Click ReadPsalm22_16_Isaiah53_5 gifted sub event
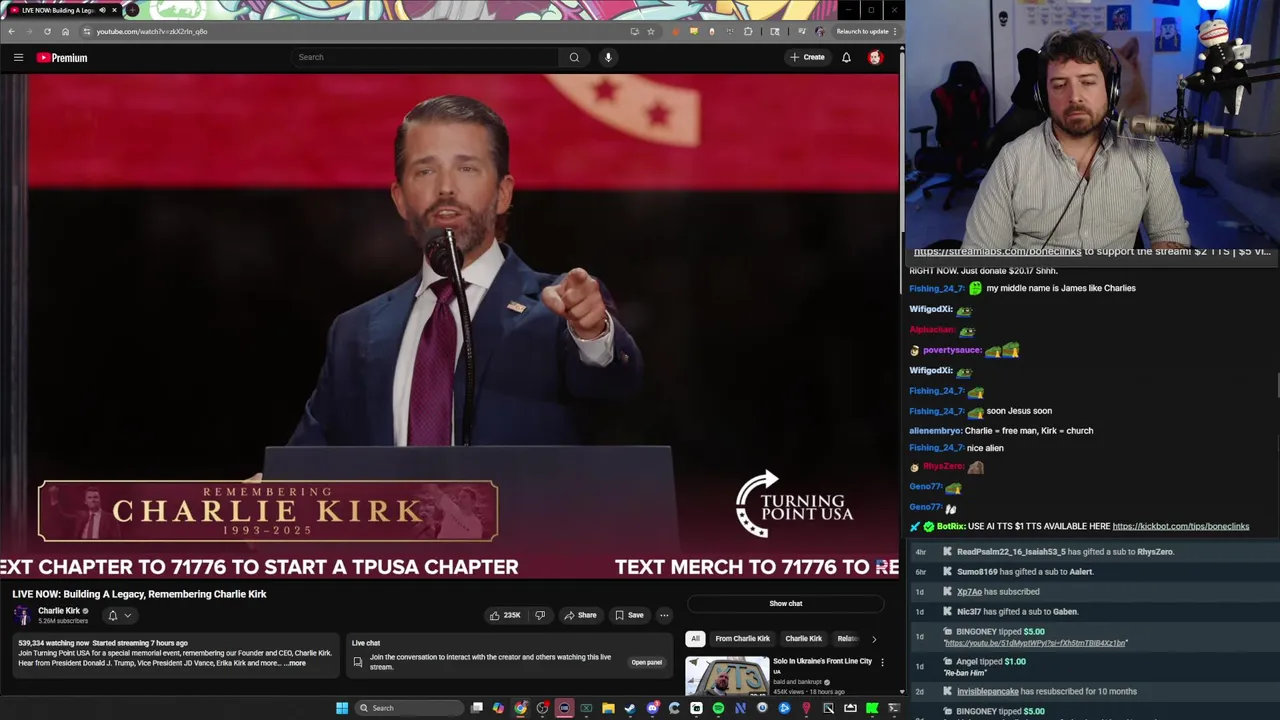The image size is (1280, 720). tap(1065, 551)
